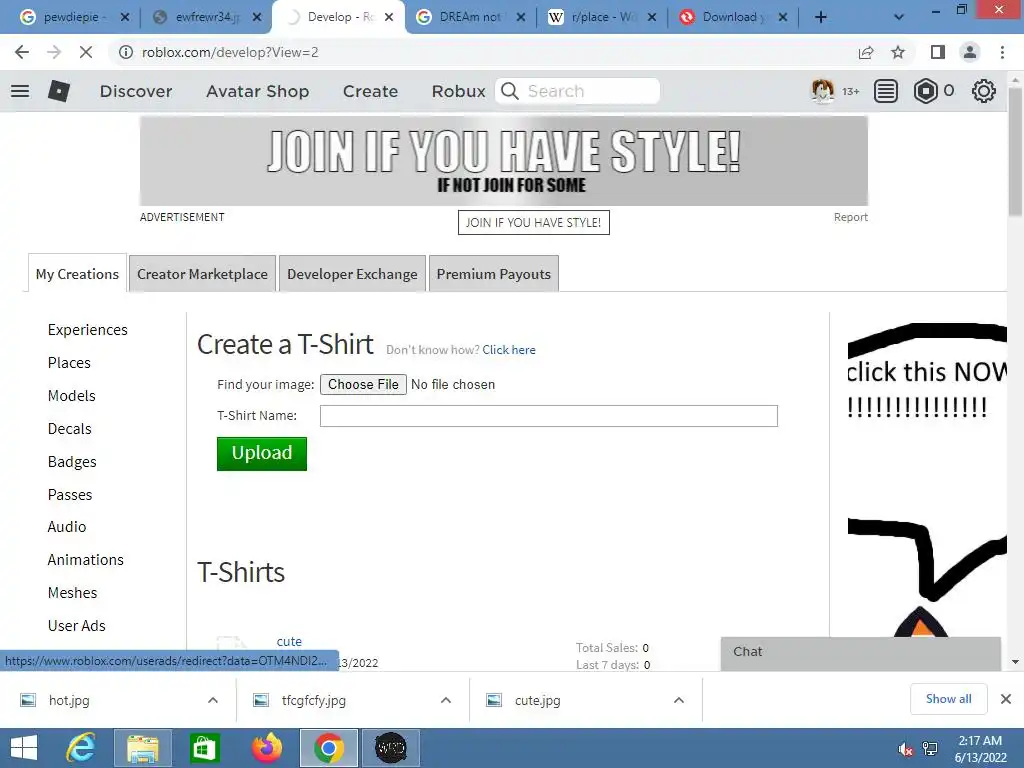Click the page vertical scrollbar thumb

[x=1015, y=152]
